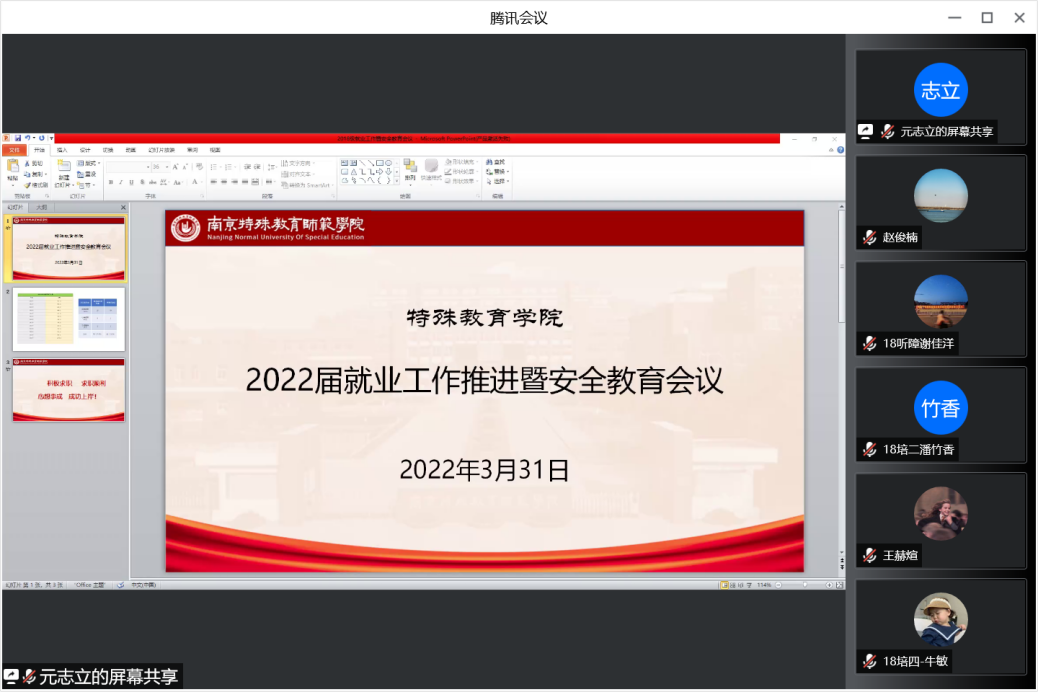This screenshot has width=1038, height=692.
Task: Expand the shapes gallery dropdown arrow
Action: point(397,181)
